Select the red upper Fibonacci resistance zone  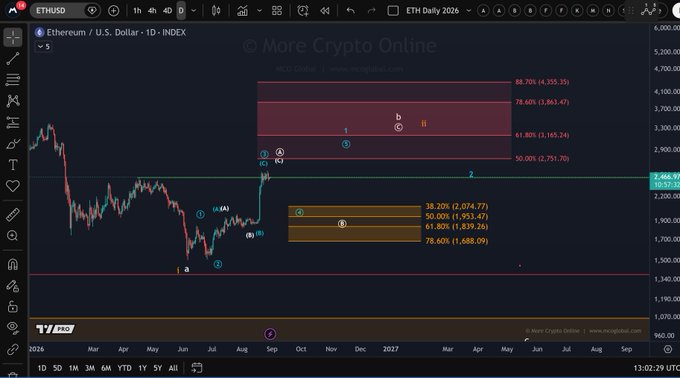[384, 120]
